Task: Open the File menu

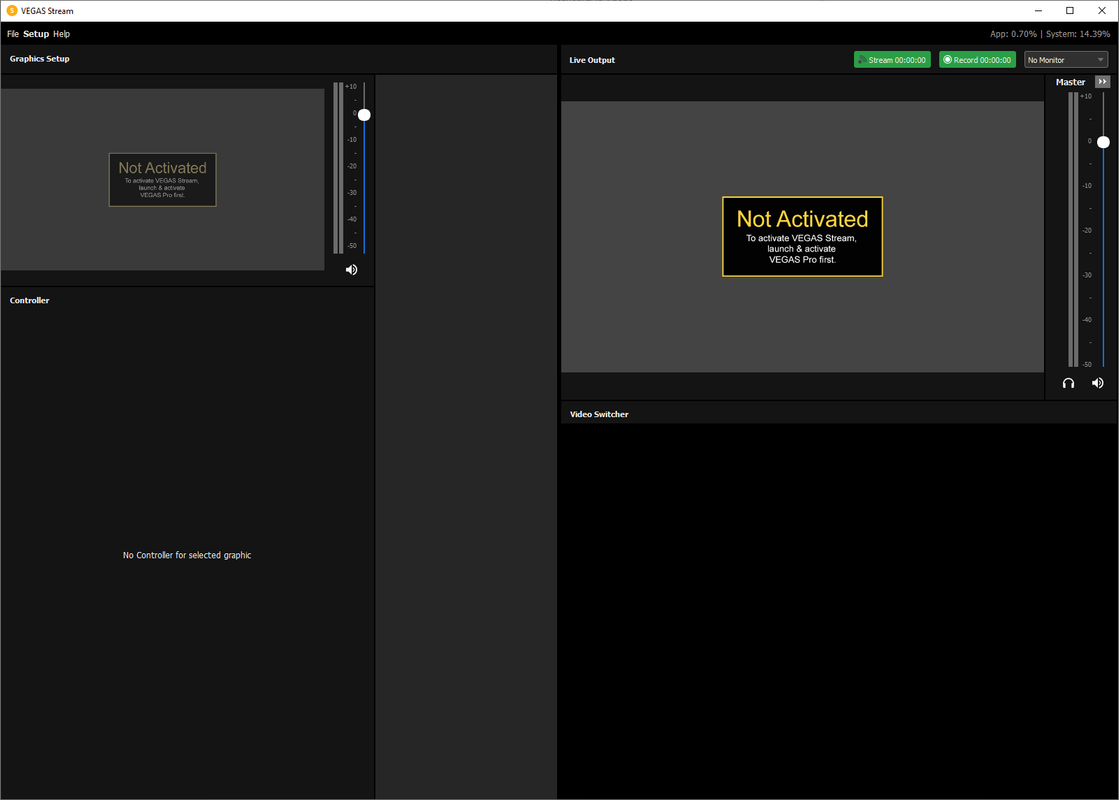Action: point(13,34)
